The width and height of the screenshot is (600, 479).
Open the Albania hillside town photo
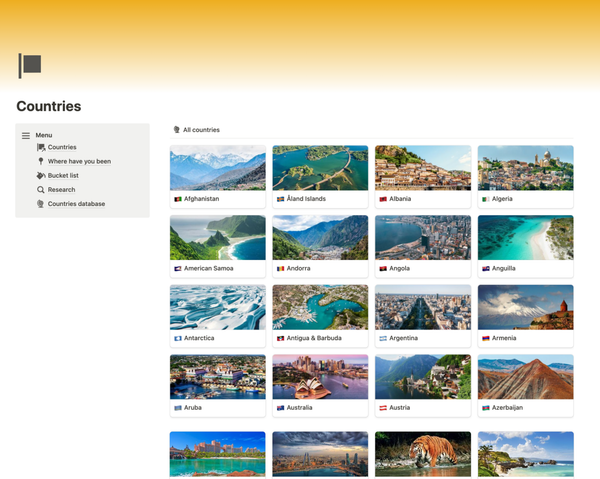[423, 168]
